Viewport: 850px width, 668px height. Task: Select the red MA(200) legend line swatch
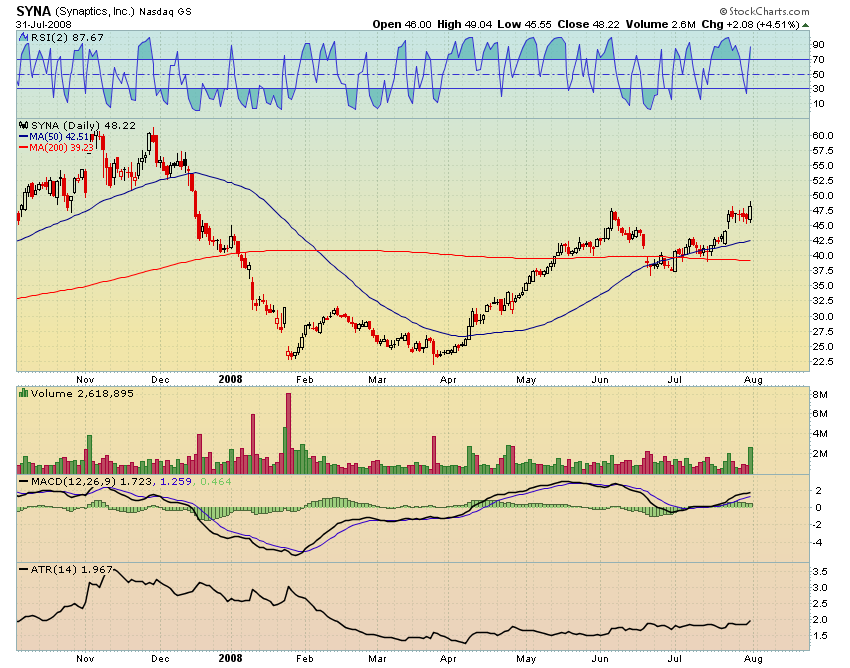[23, 147]
